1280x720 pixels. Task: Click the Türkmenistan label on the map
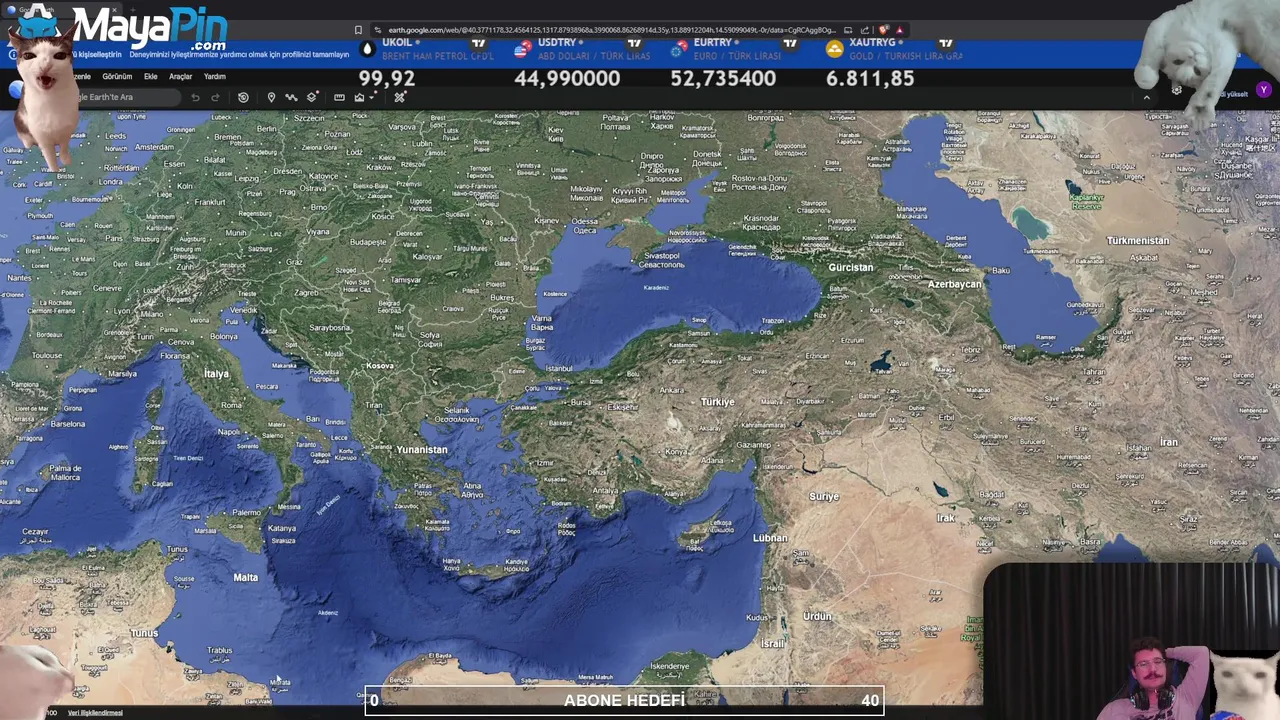1138,241
